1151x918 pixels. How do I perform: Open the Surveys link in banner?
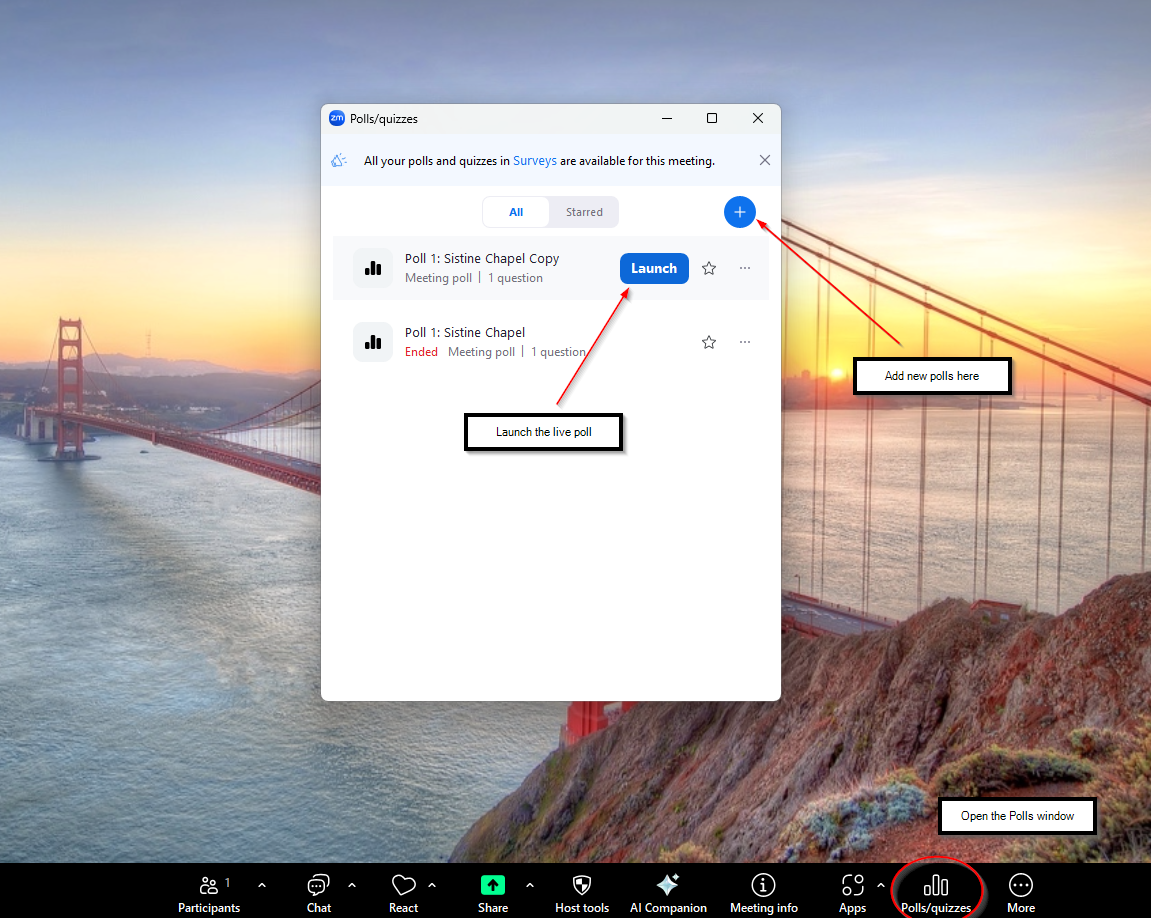coord(535,161)
